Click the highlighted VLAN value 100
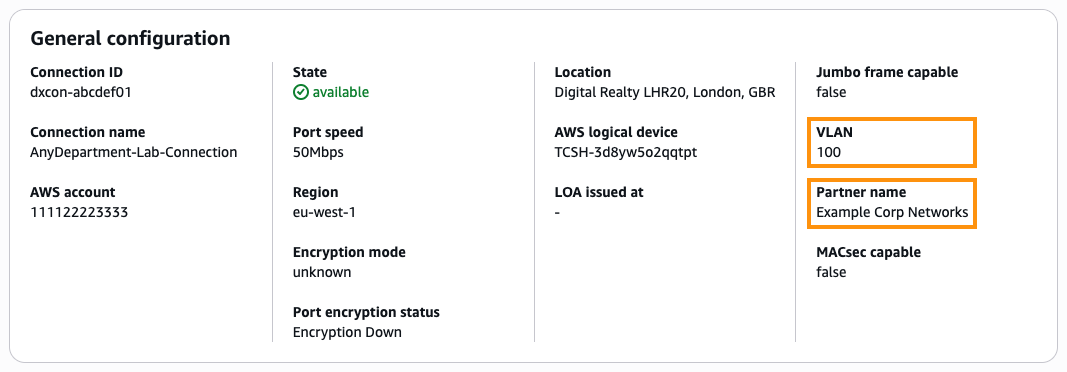The height and width of the screenshot is (372, 1067). point(828,152)
